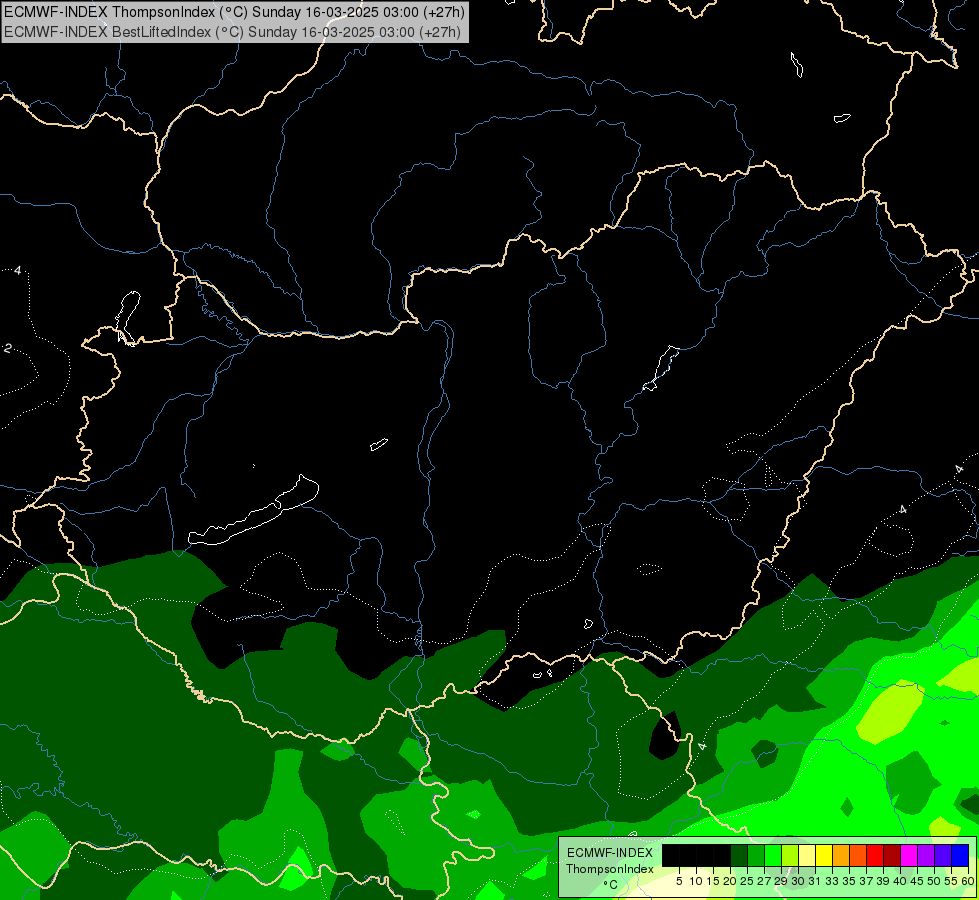Image resolution: width=979 pixels, height=900 pixels.
Task: Click the legend tick value "39"
Action: pyautogui.click(x=883, y=881)
